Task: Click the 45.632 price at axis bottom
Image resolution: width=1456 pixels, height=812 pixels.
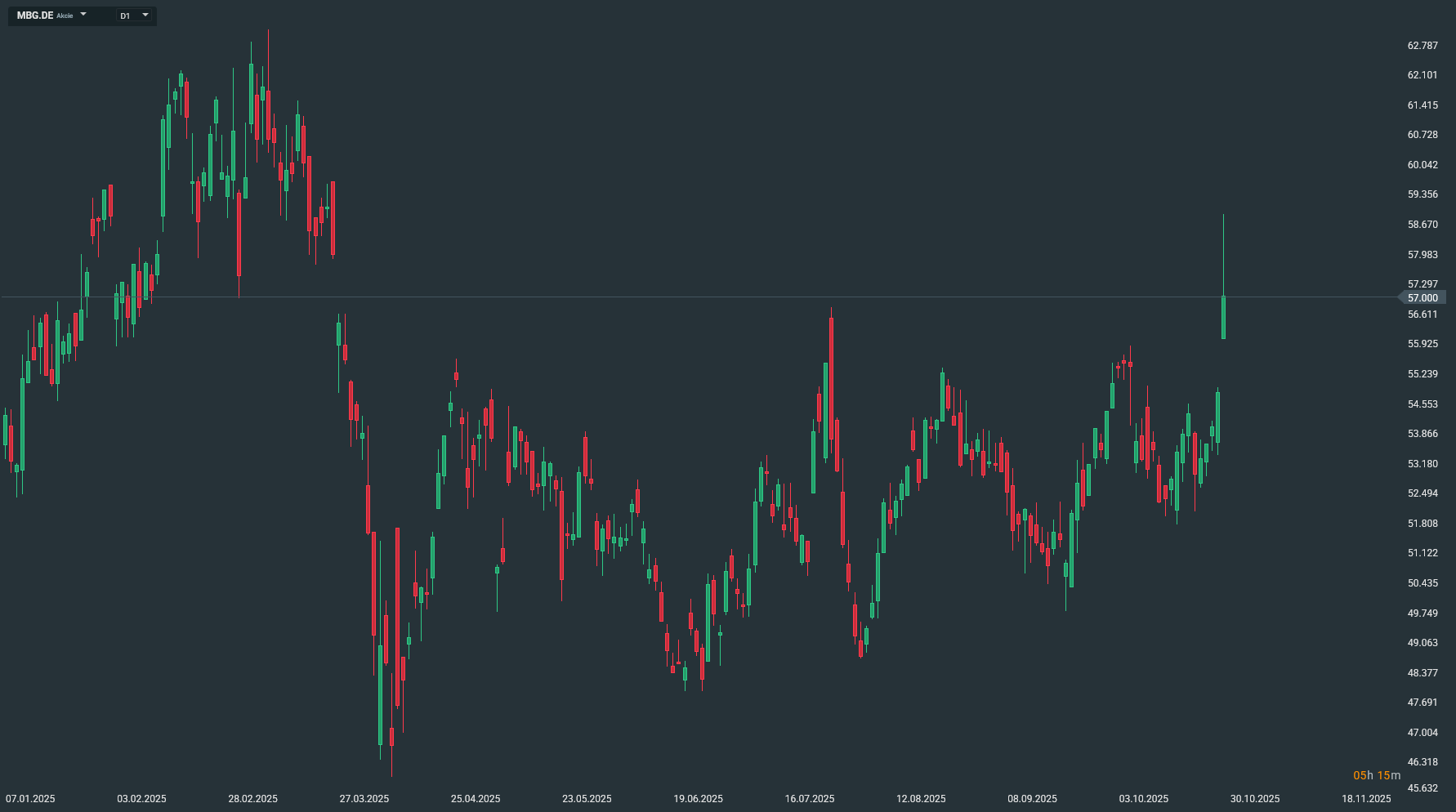Action: (x=1423, y=788)
